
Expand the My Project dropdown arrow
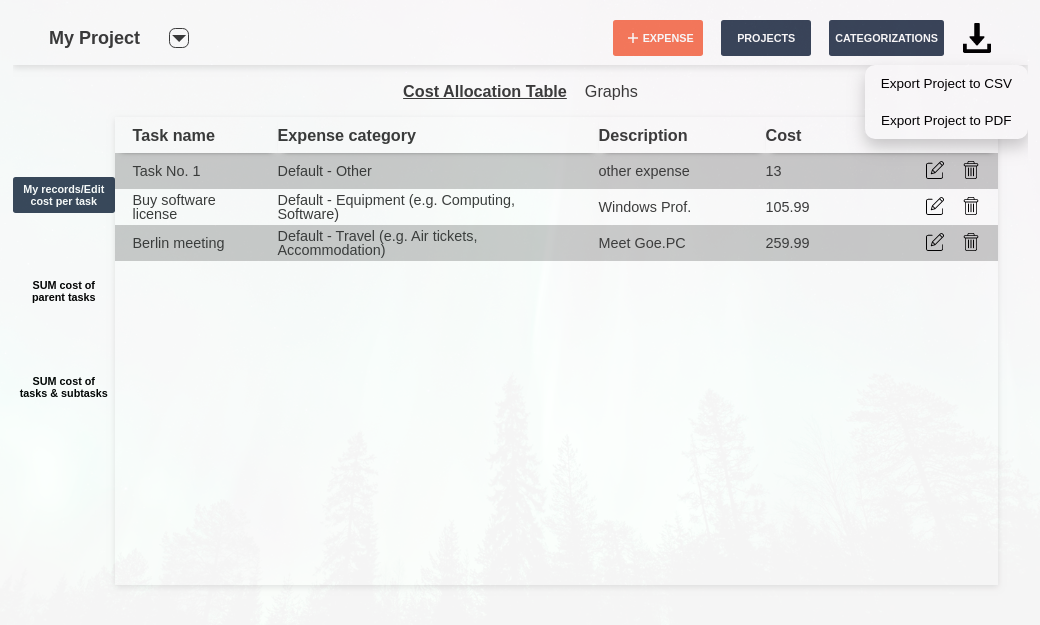tap(179, 38)
